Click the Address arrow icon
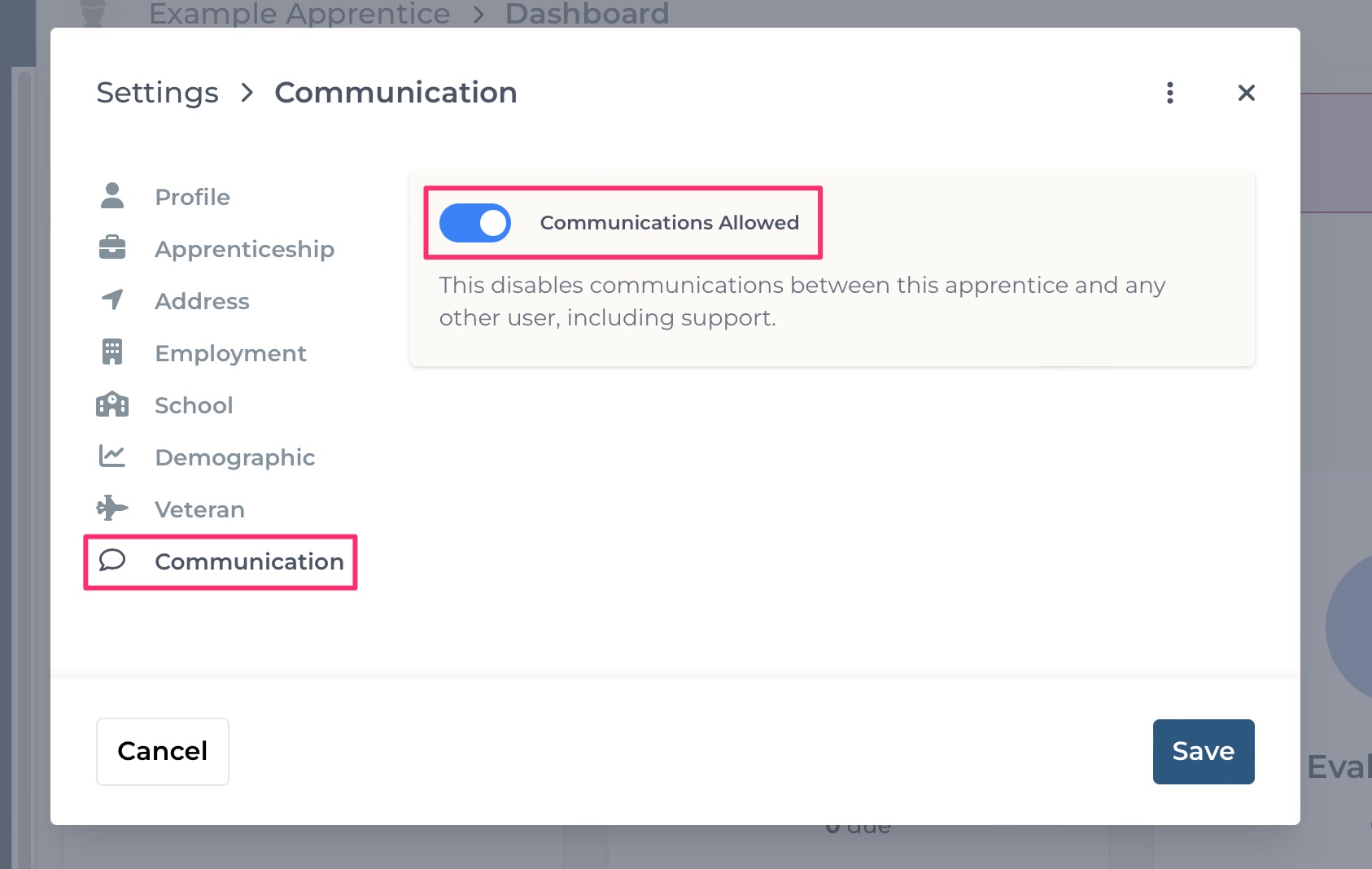The image size is (1372, 869). click(x=112, y=299)
